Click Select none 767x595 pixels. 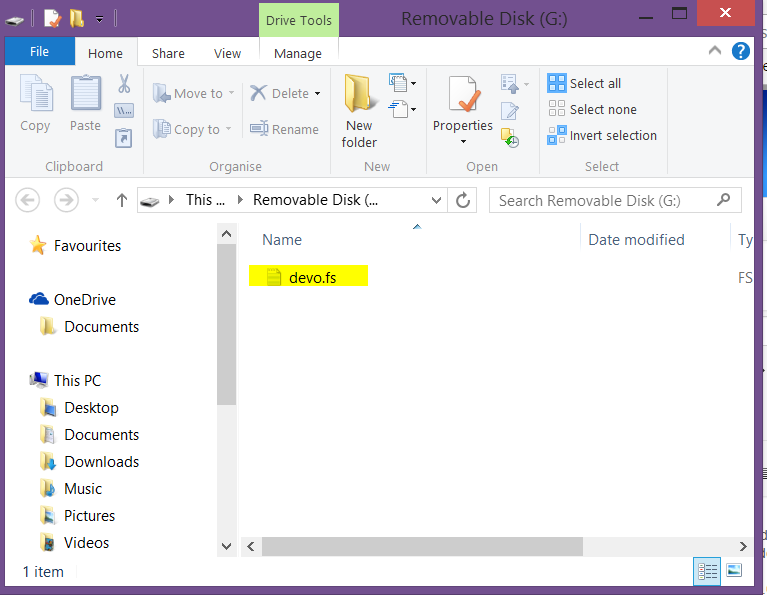point(592,109)
